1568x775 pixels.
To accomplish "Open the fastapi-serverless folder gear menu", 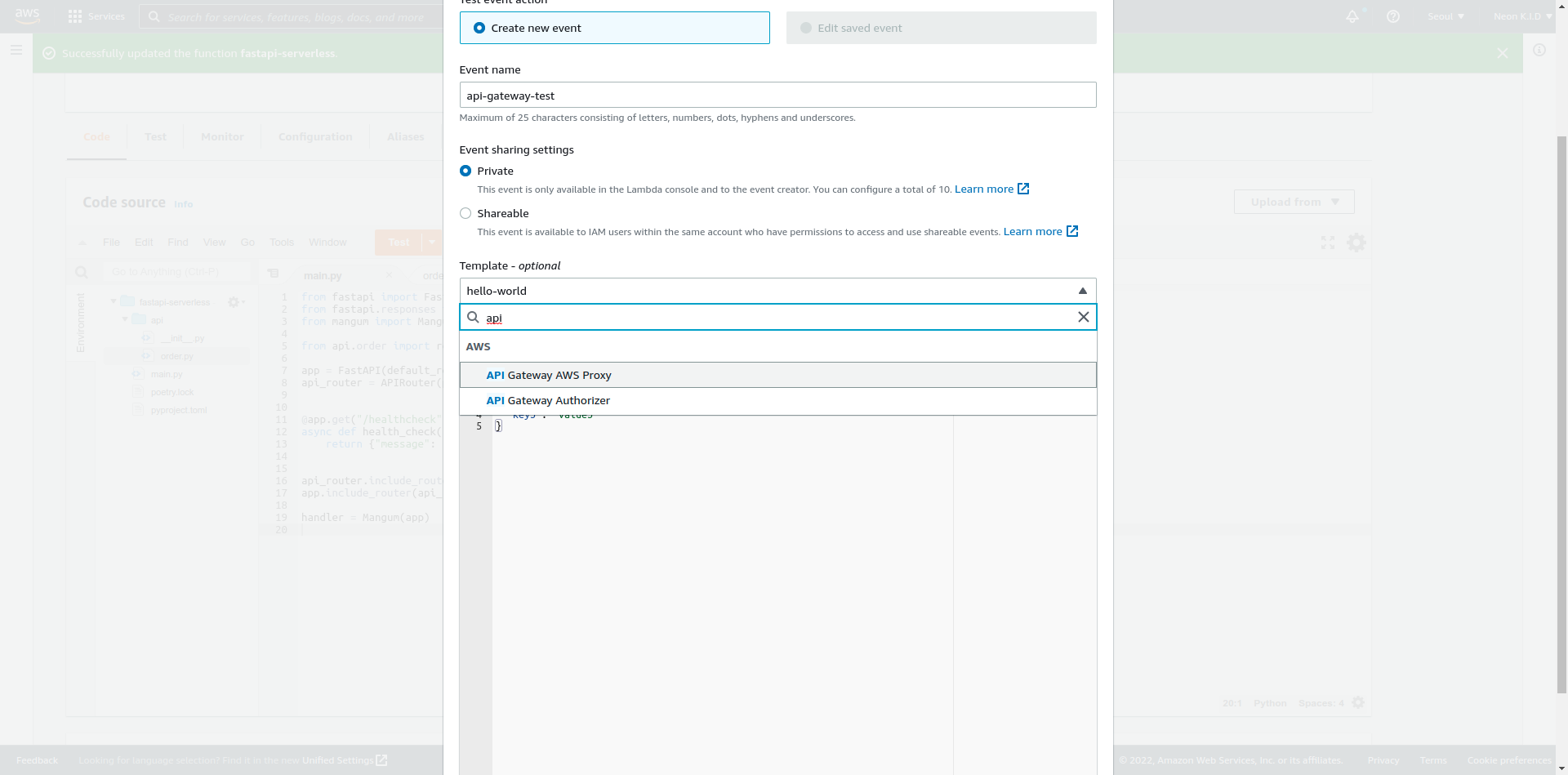I will tap(236, 302).
